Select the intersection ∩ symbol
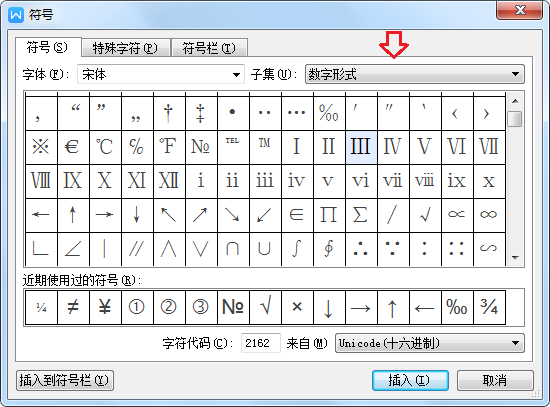550x407 pixels. (233, 248)
